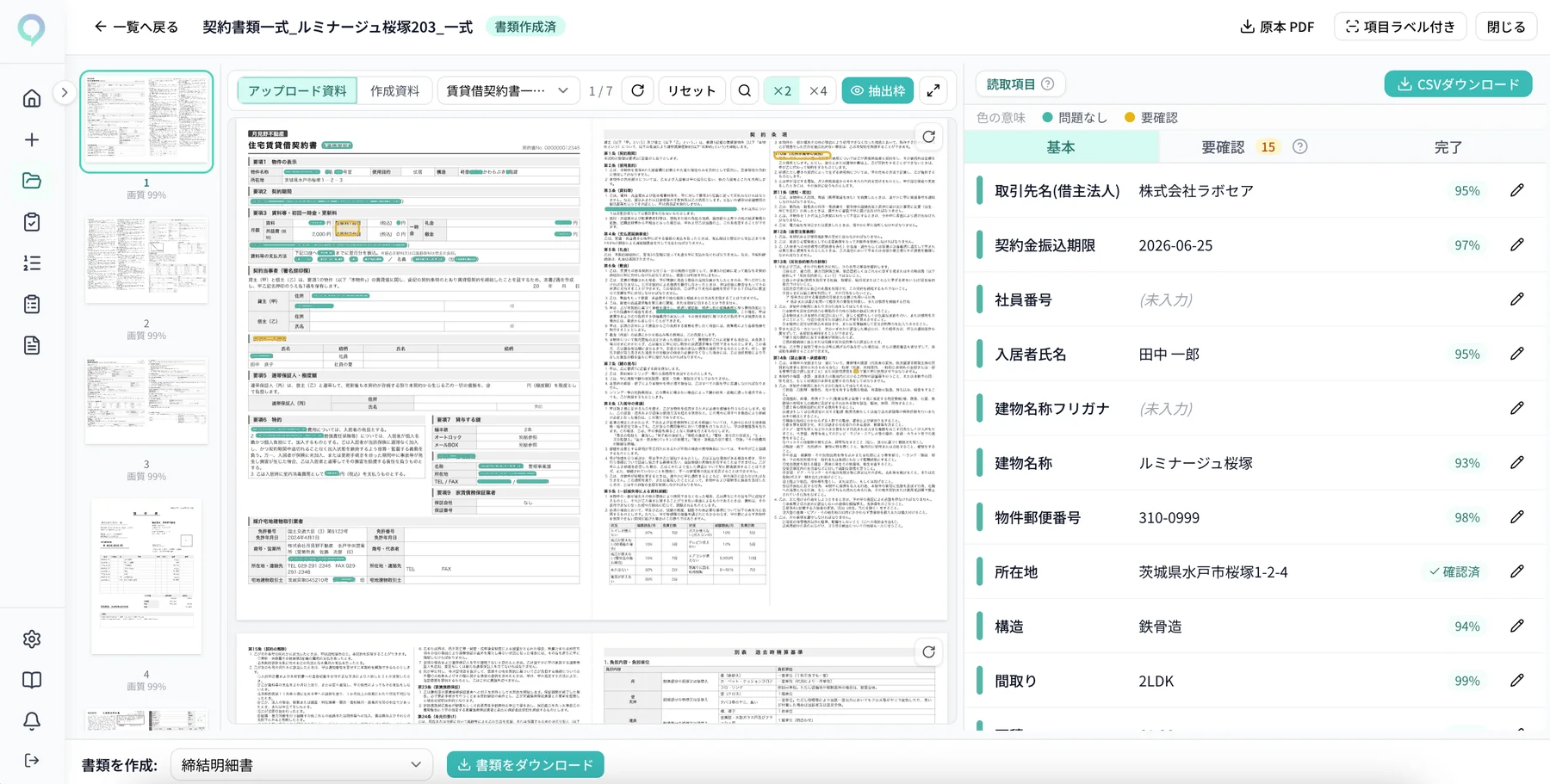Viewport: 1550px width, 784px height.
Task: Edit the 社員番号 field pencil
Action: pyautogui.click(x=1517, y=299)
